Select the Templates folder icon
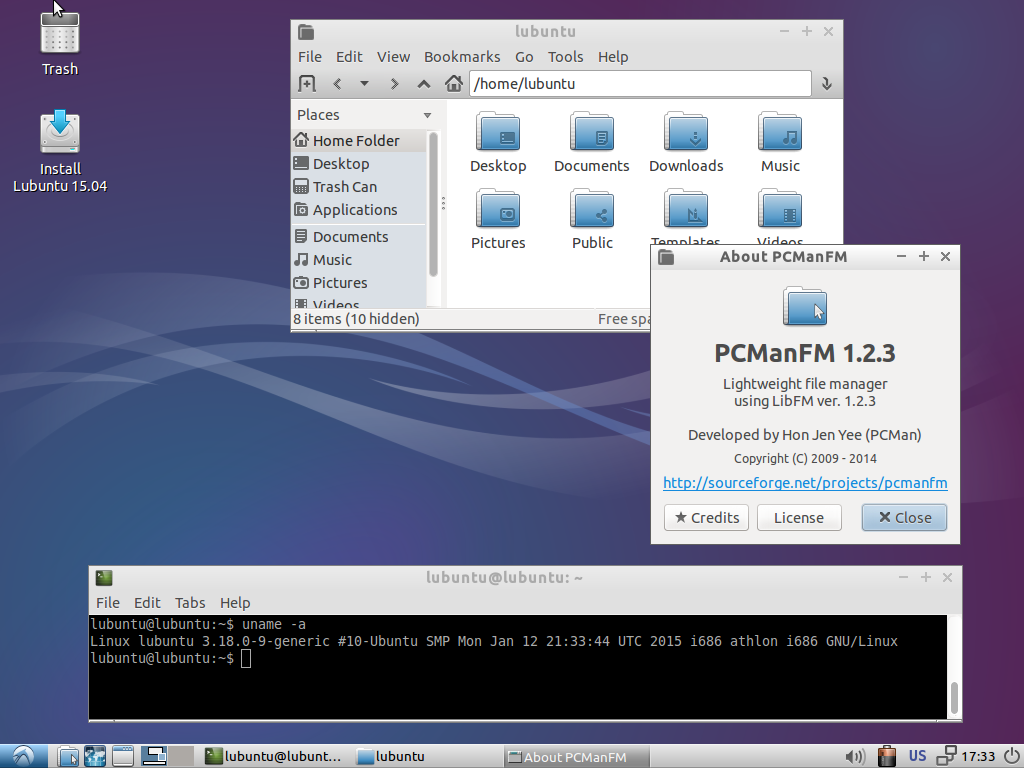1024x768 pixels. coord(686,210)
